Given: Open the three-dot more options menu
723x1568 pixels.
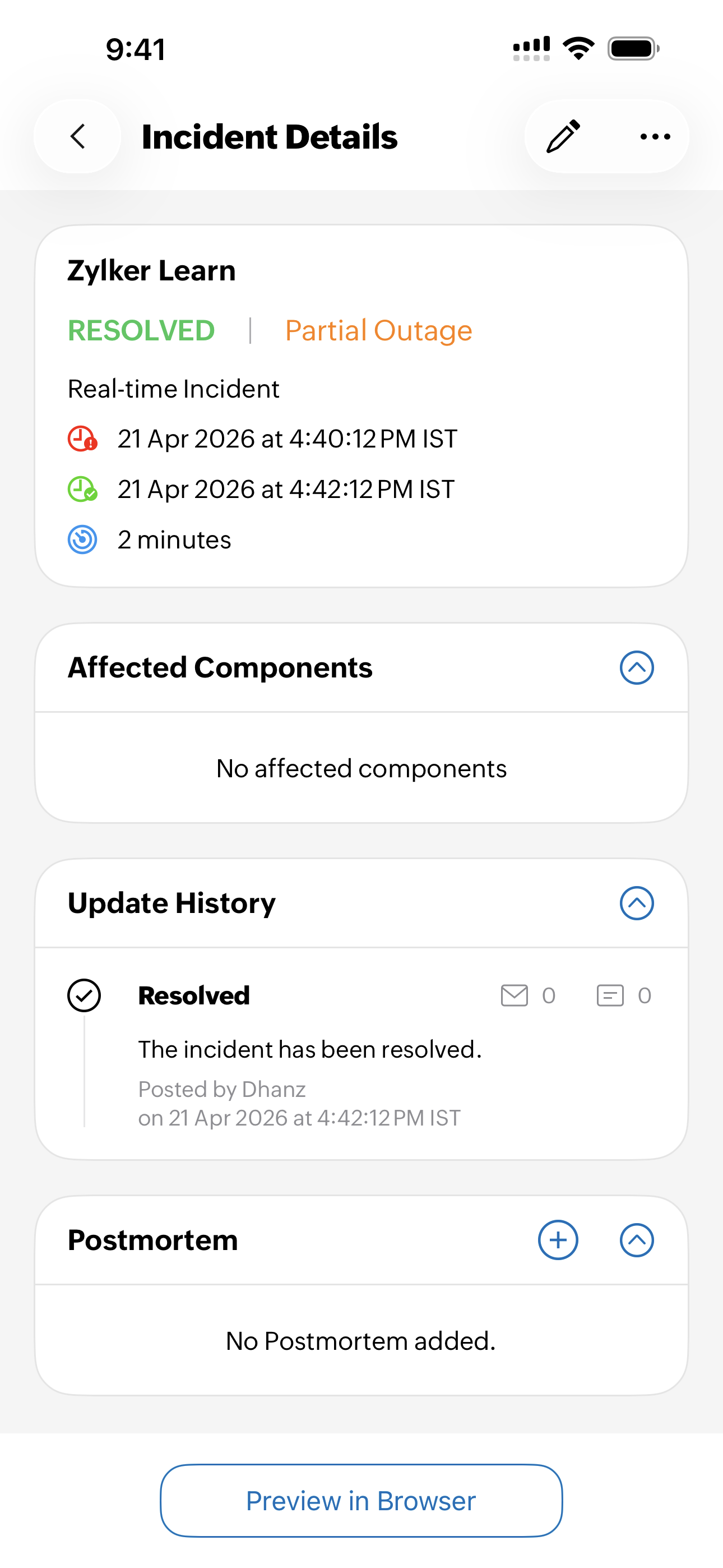Looking at the screenshot, I should point(655,136).
